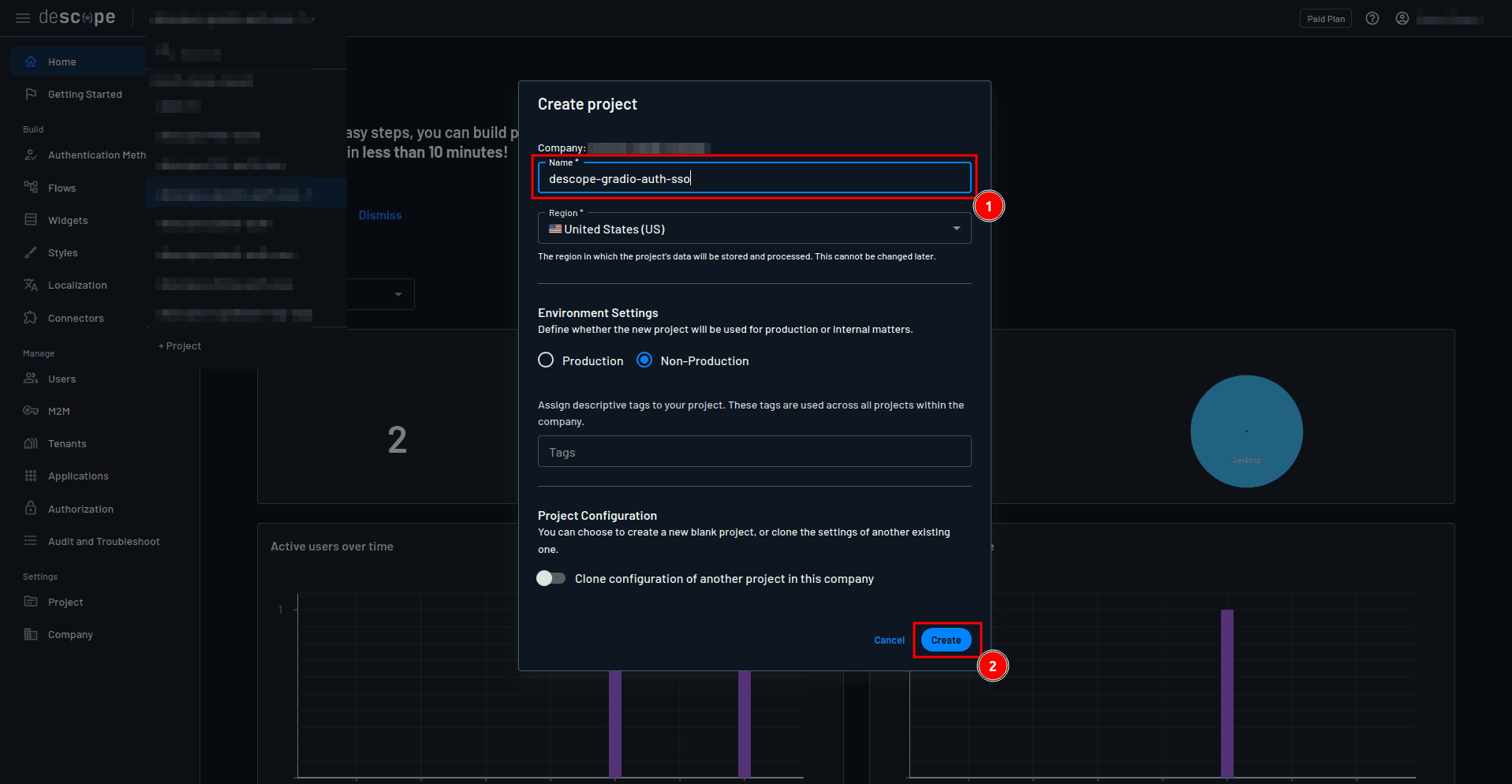1512x784 pixels.
Task: Go to Localization settings
Action: tap(77, 285)
